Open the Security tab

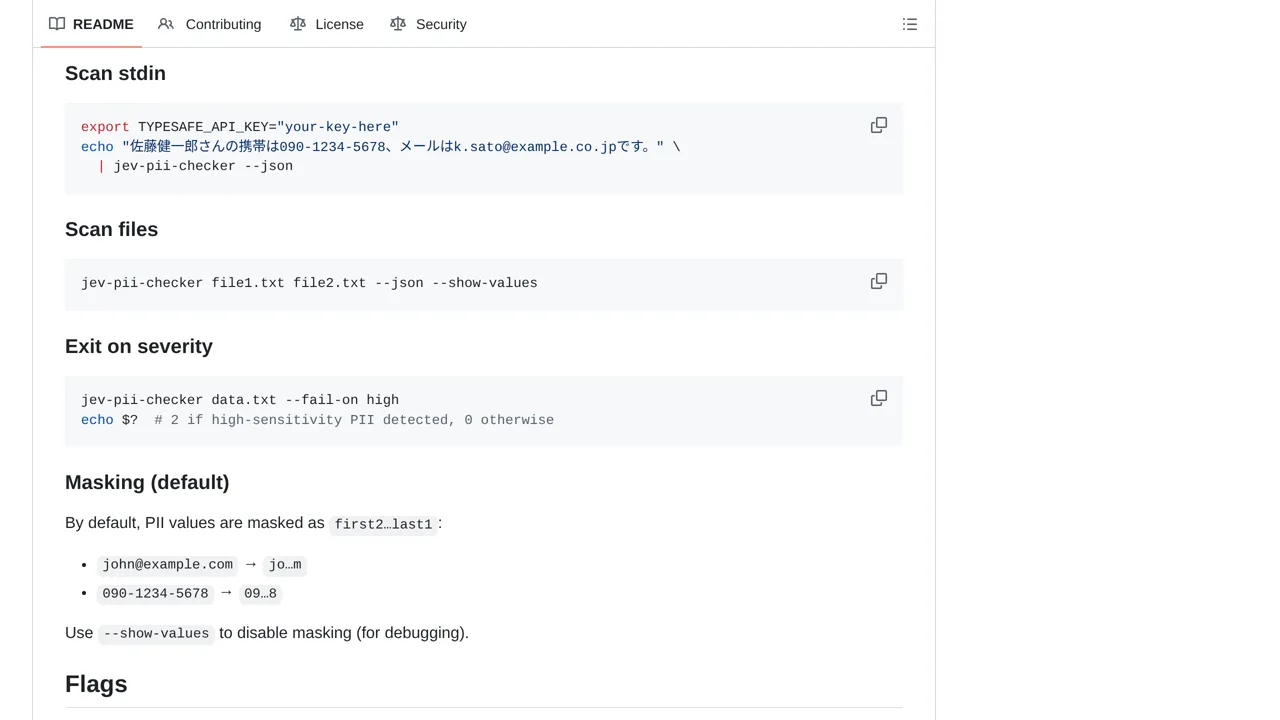(x=428, y=24)
